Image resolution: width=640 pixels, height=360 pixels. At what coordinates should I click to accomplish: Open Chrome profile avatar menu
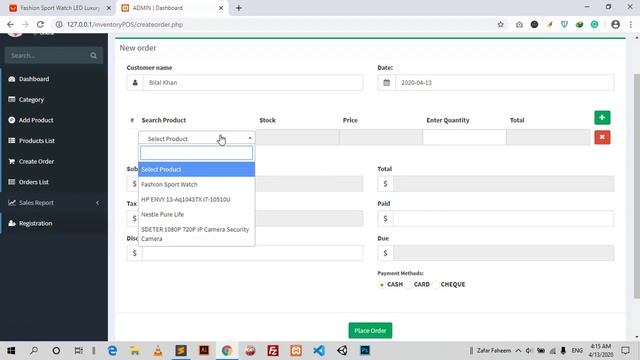[x=616, y=24]
